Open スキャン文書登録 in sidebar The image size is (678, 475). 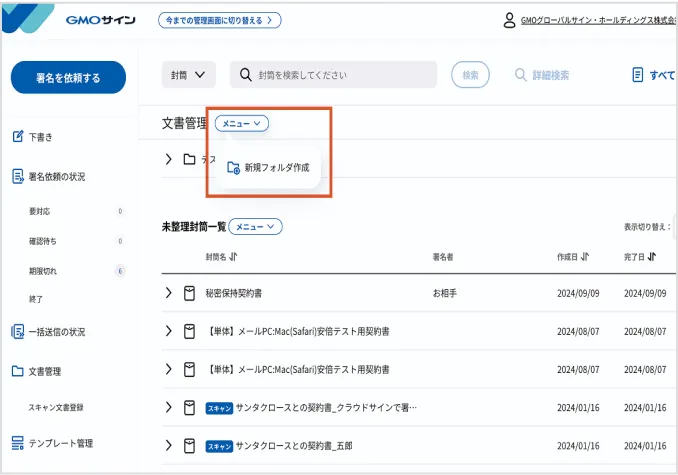point(56,407)
